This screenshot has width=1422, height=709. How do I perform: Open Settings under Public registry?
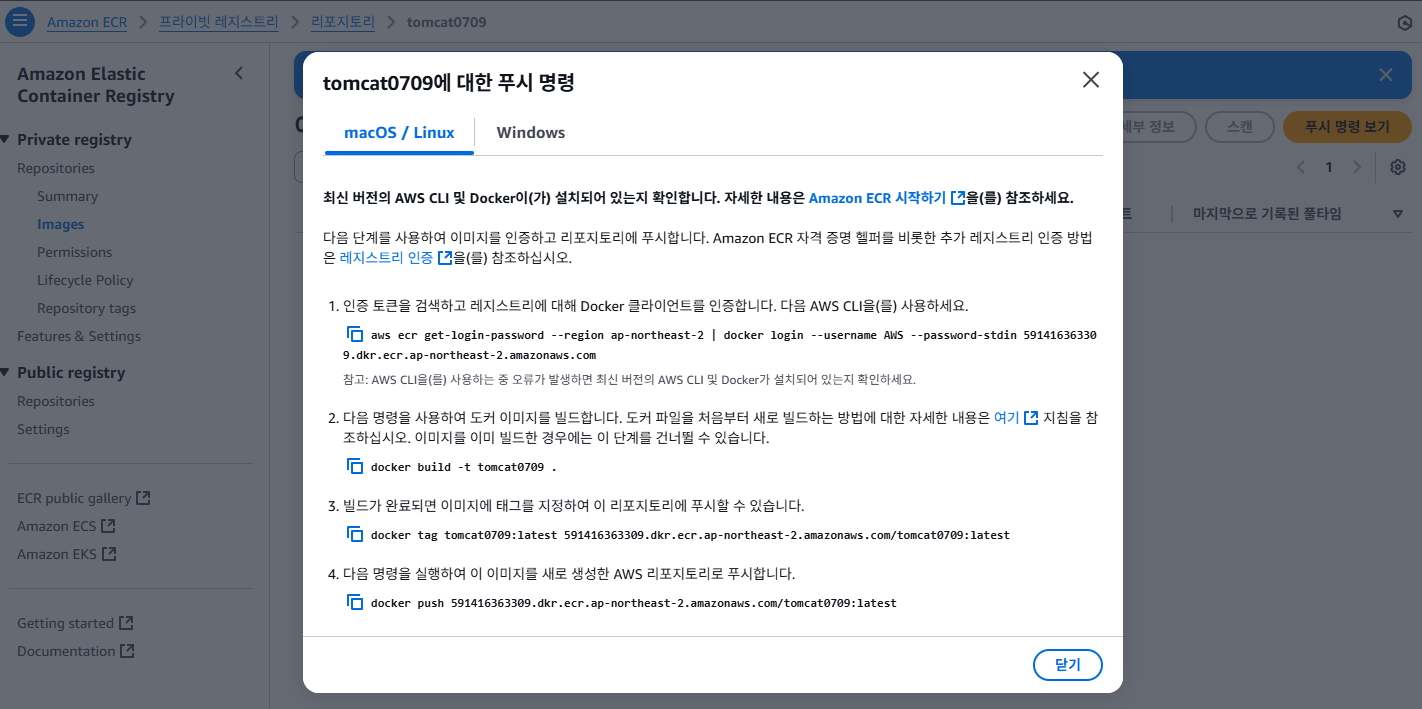(x=43, y=429)
